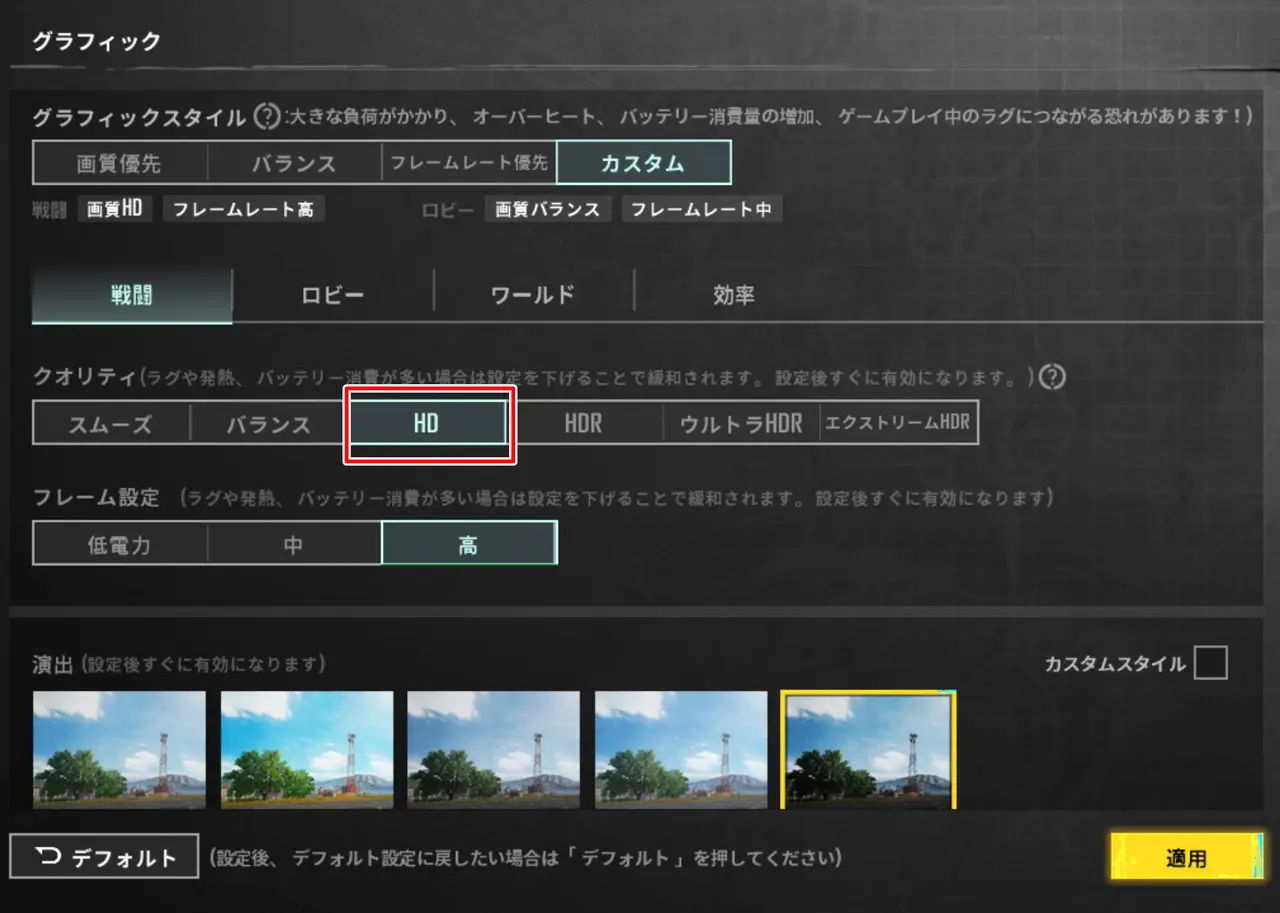This screenshot has width=1280, height=913.
Task: Select カスタム graphics style
Action: pos(643,163)
